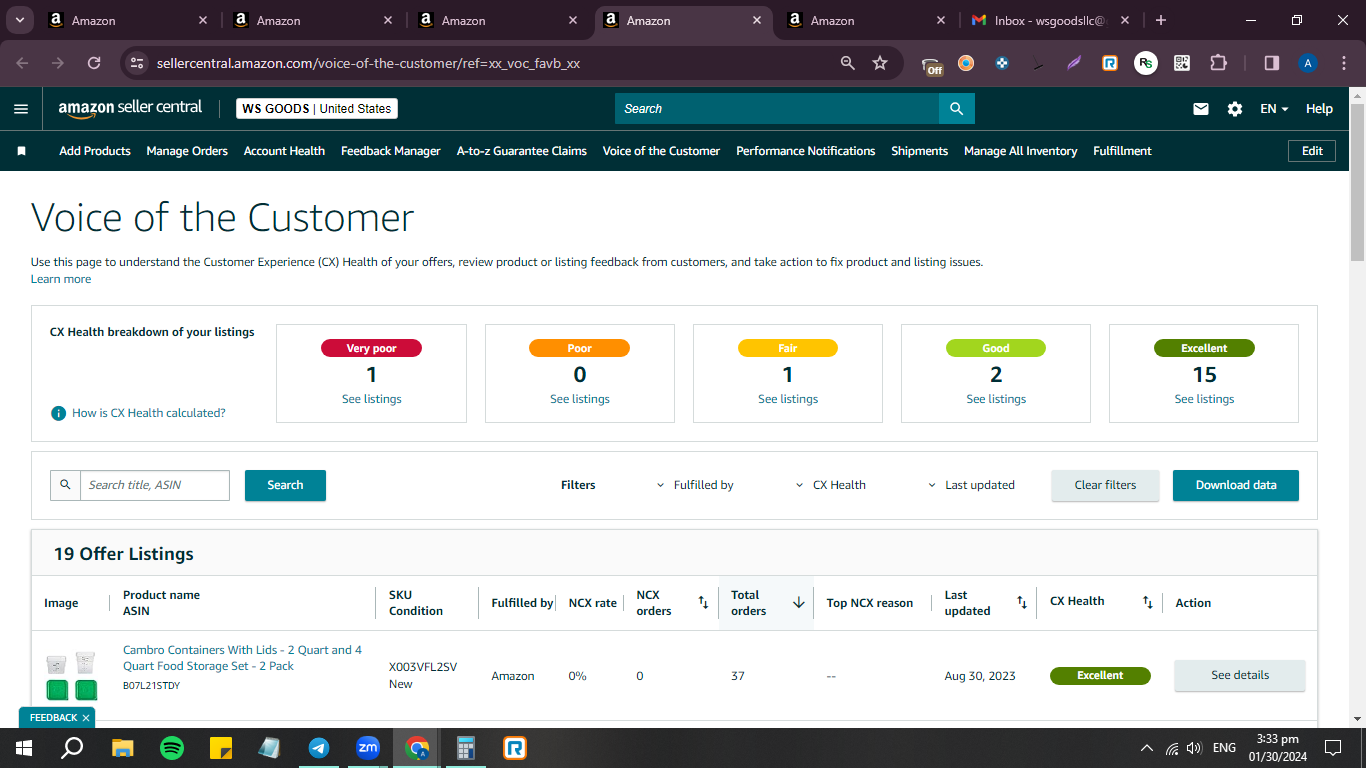The height and width of the screenshot is (768, 1366).
Task: Click the QR code extension icon
Action: click(x=1182, y=63)
